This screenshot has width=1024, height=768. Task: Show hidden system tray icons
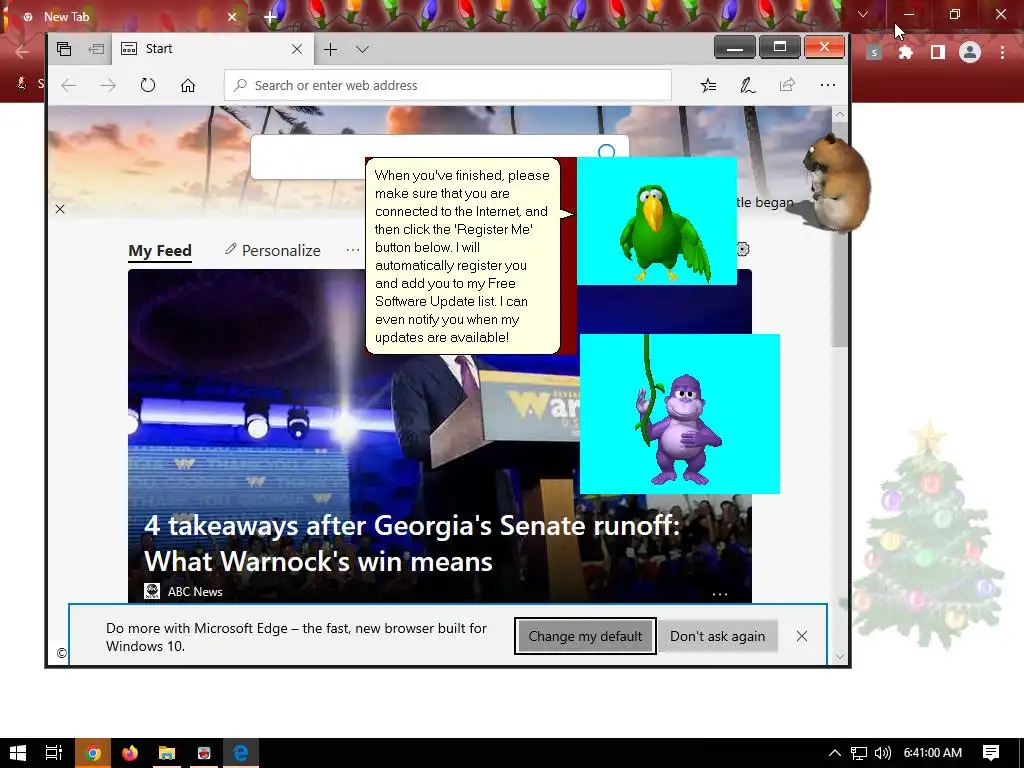coord(835,753)
